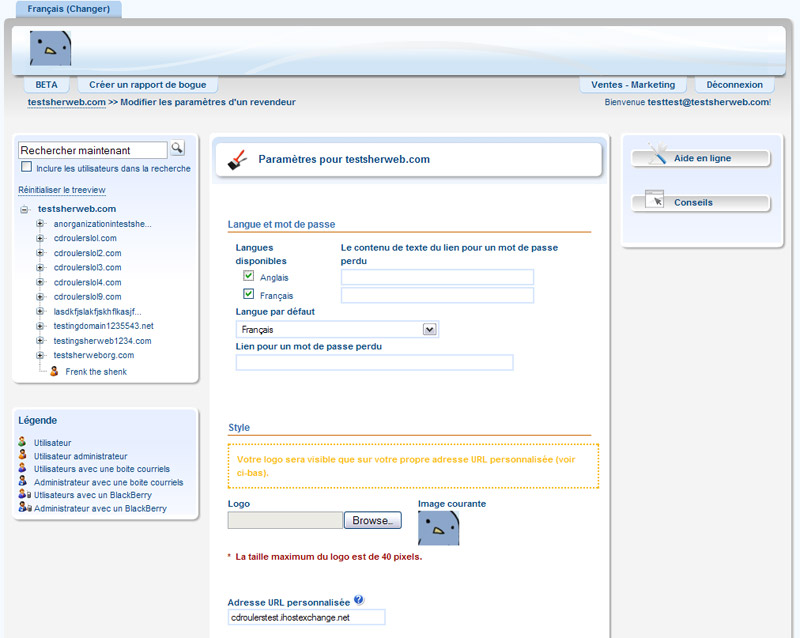The image size is (800, 638).
Task: Click the Aide en ligne help icon
Action: point(660,156)
